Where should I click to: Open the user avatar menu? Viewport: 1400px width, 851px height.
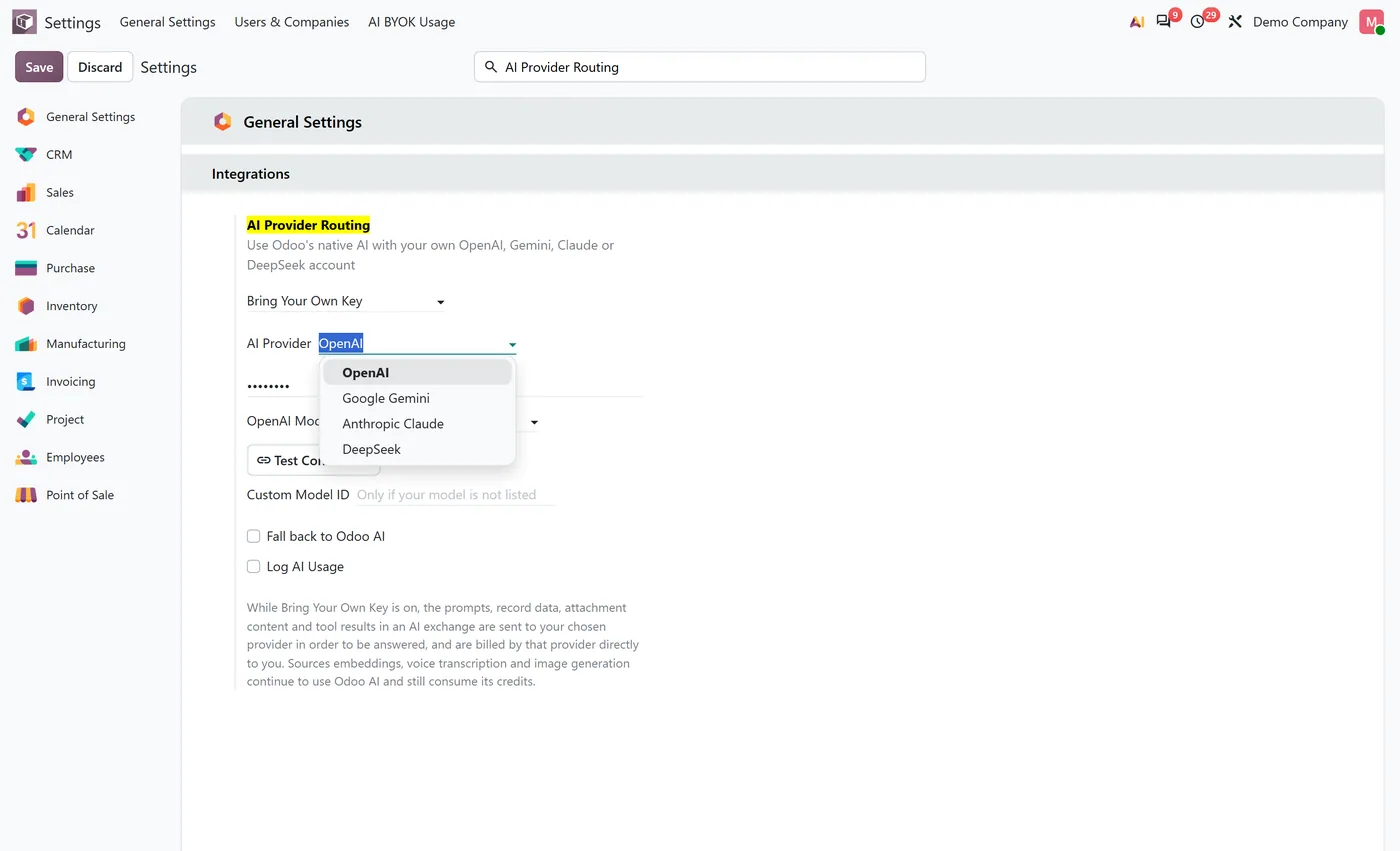pos(1371,22)
